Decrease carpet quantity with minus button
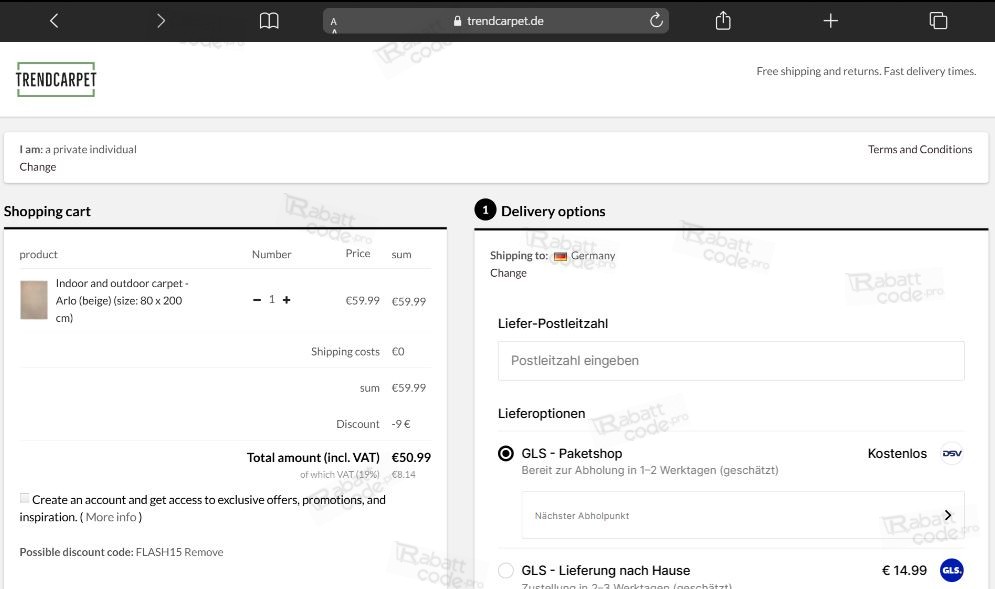Image resolution: width=995 pixels, height=589 pixels. 257,300
